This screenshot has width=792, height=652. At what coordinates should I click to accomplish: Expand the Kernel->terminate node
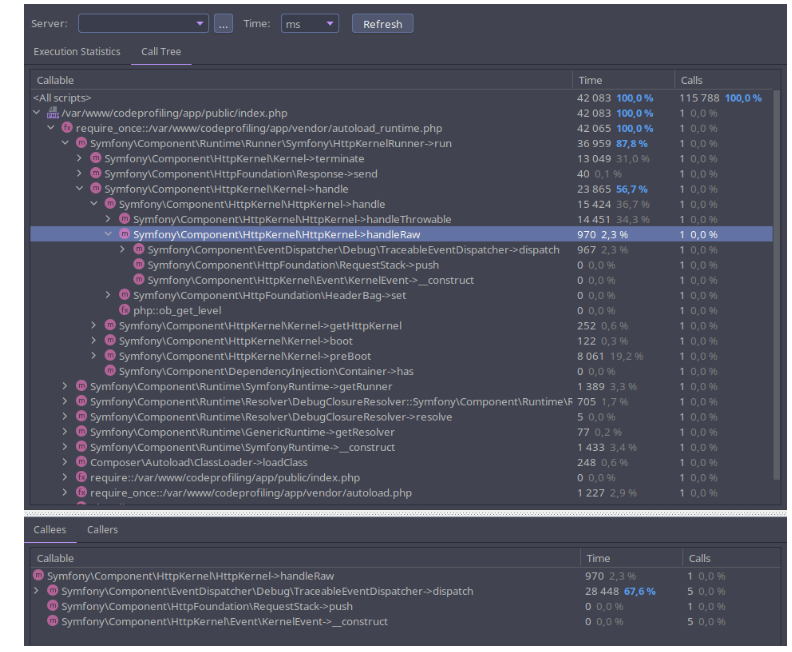tap(79, 158)
